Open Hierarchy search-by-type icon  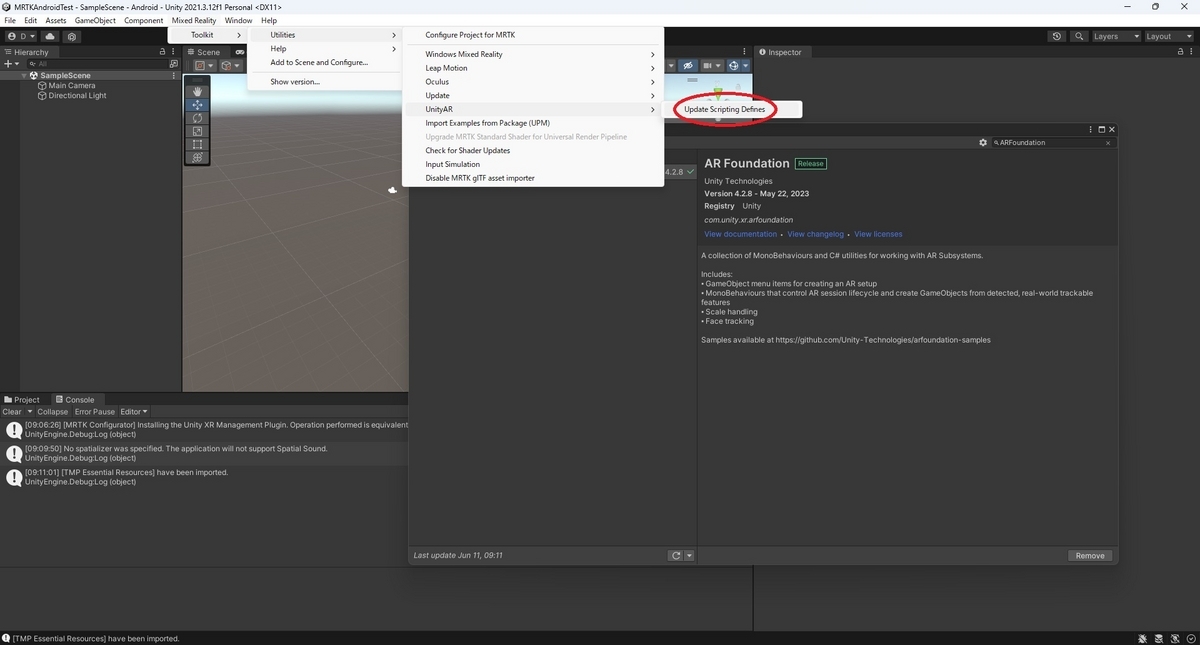[x=173, y=63]
